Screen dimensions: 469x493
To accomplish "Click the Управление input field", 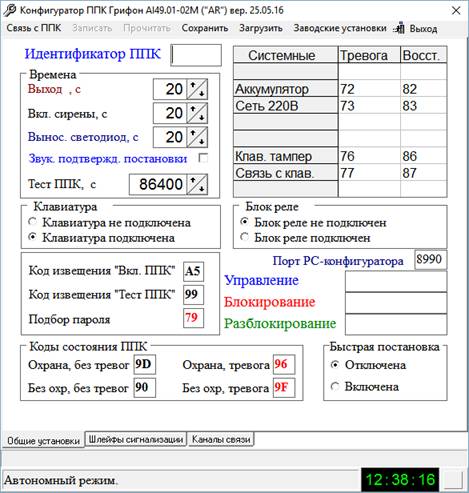I will (396, 282).
